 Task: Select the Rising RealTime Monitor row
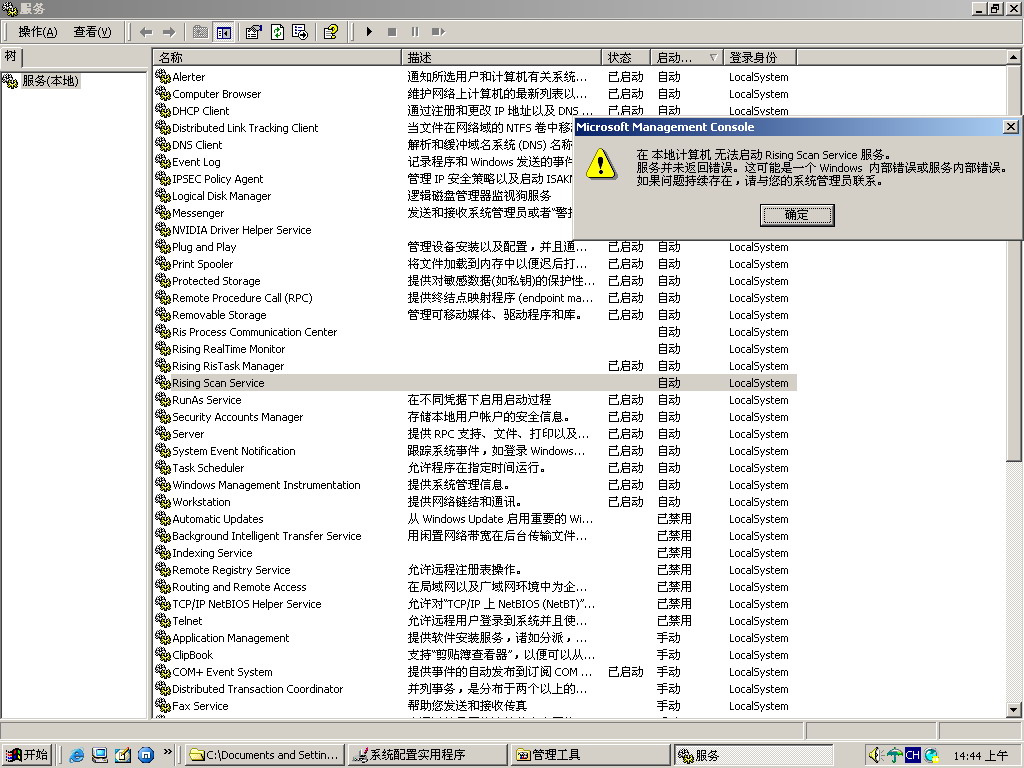pyautogui.click(x=475, y=349)
